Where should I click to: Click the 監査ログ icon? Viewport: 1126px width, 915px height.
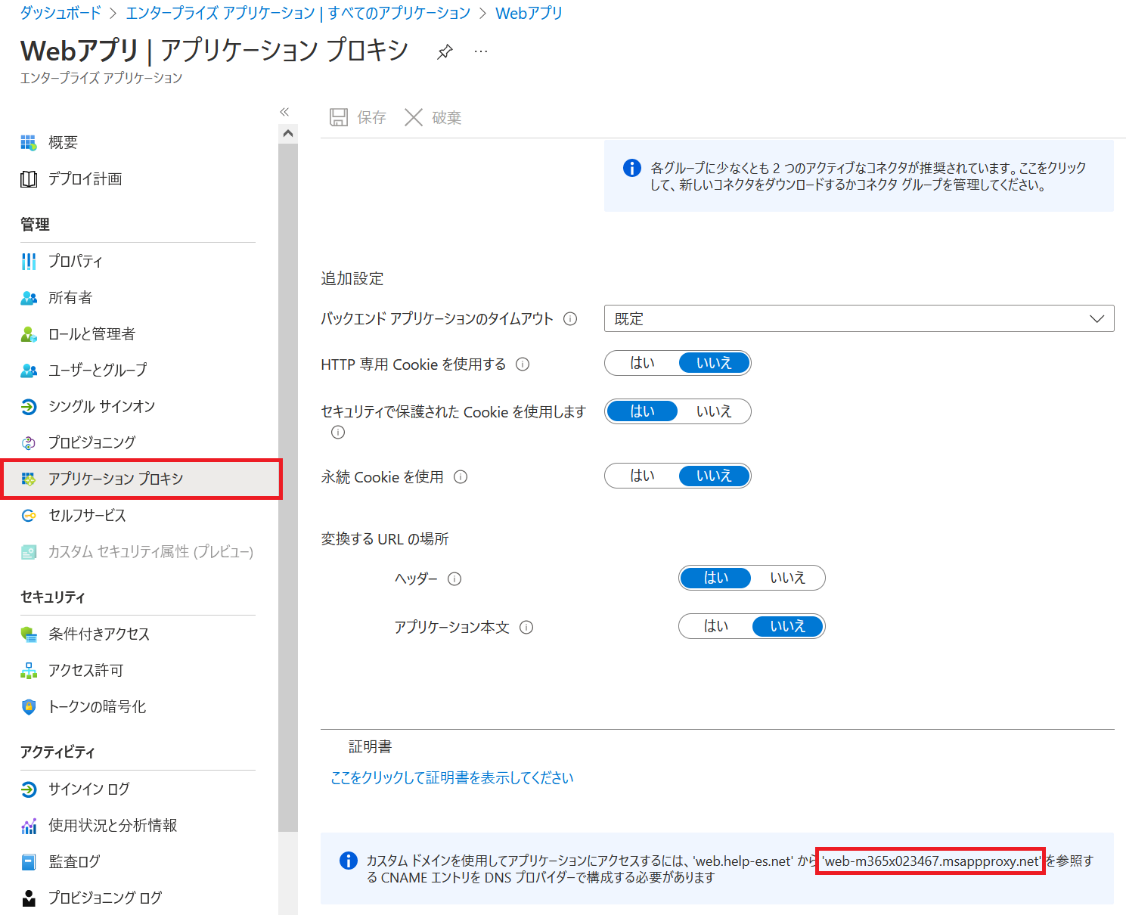click(29, 862)
